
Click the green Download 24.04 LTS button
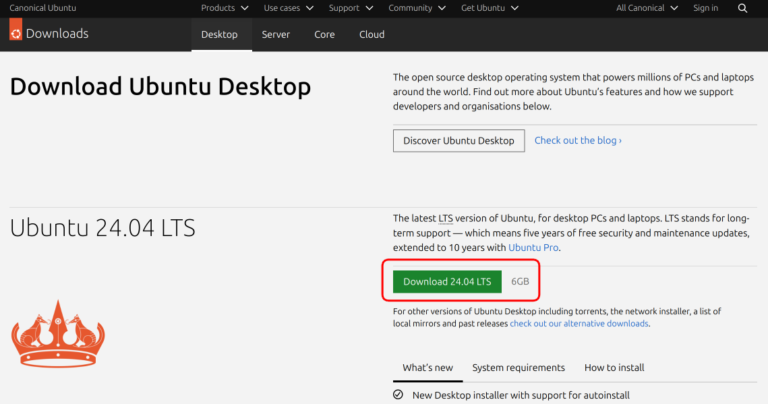[447, 282]
